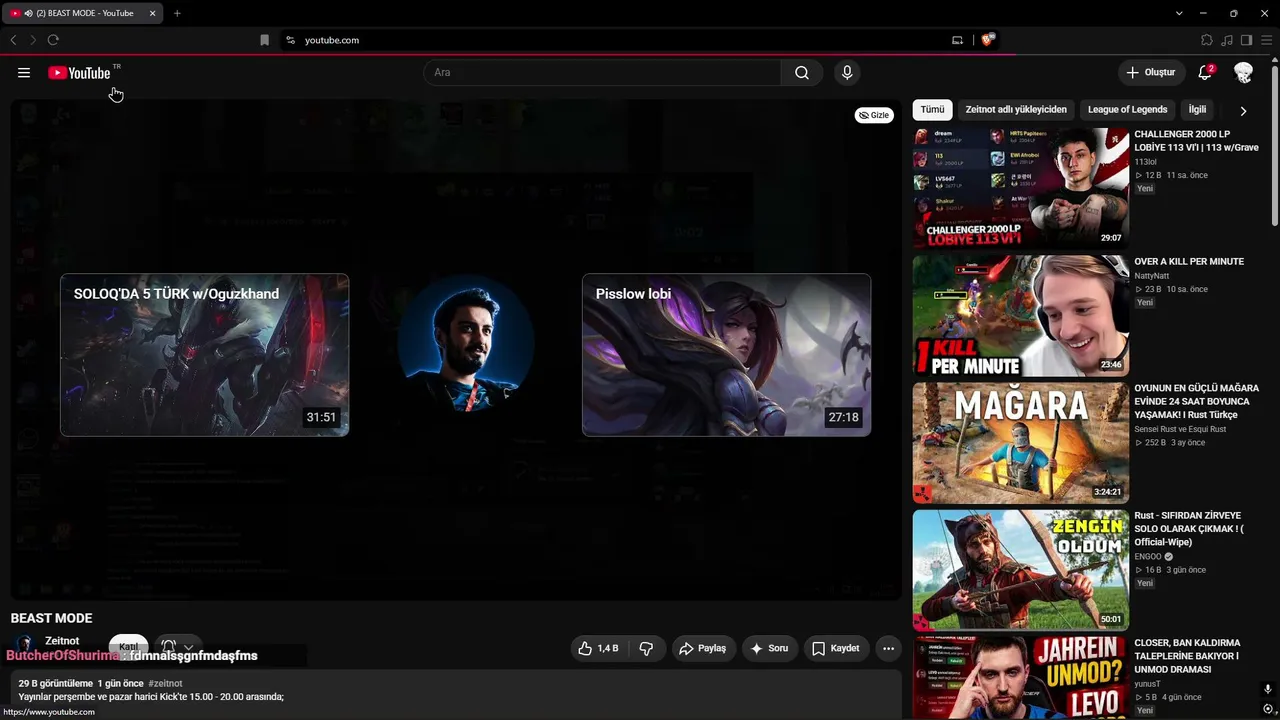This screenshot has width=1280, height=720.
Task: Select the League of Legends chip
Action: [1127, 110]
